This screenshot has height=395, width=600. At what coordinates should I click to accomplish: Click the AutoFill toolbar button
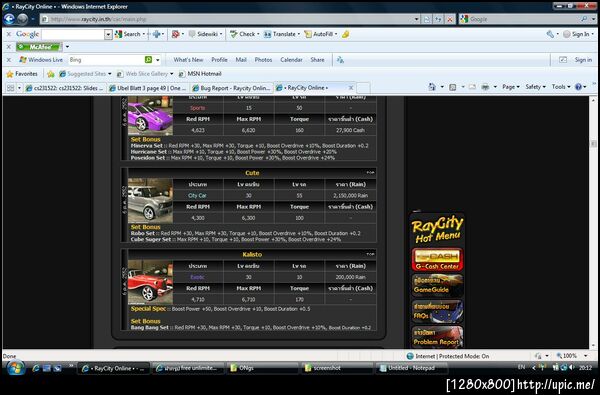[321, 34]
